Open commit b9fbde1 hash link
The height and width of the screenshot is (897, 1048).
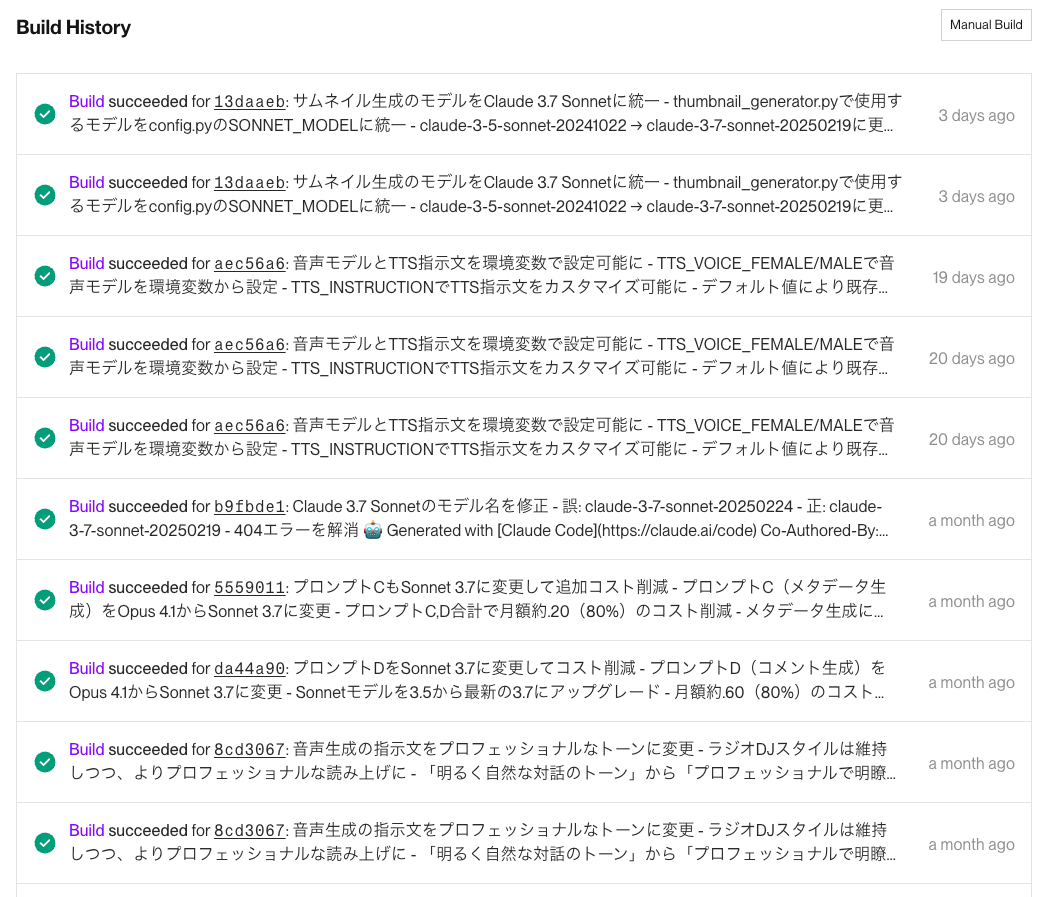click(x=249, y=507)
